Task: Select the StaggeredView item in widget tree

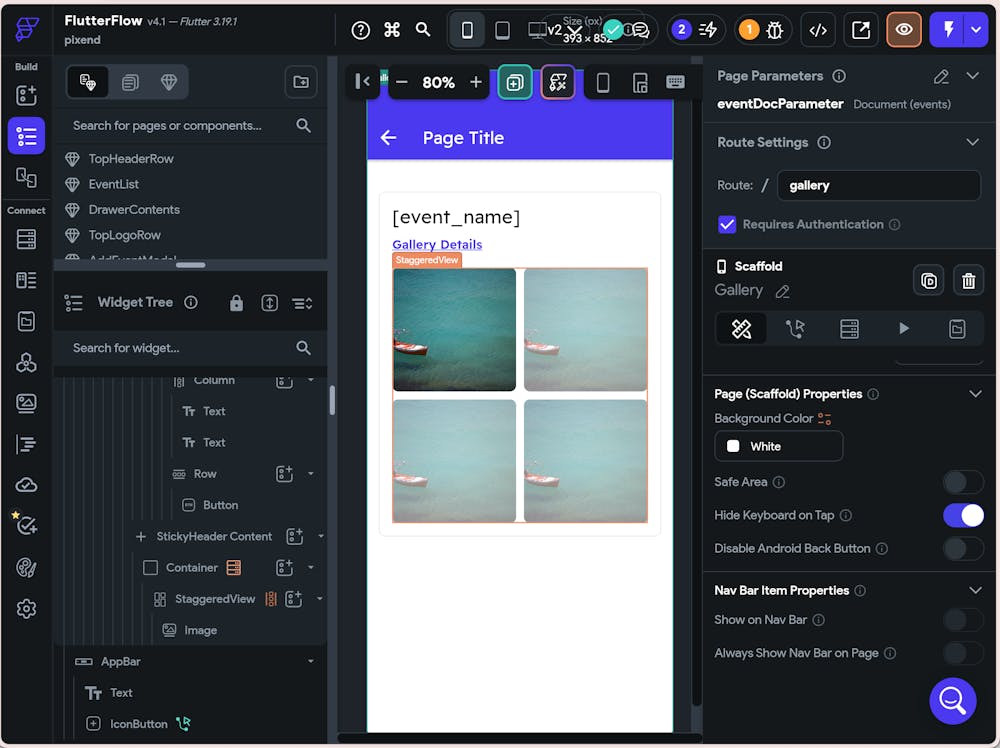Action: [x=214, y=599]
